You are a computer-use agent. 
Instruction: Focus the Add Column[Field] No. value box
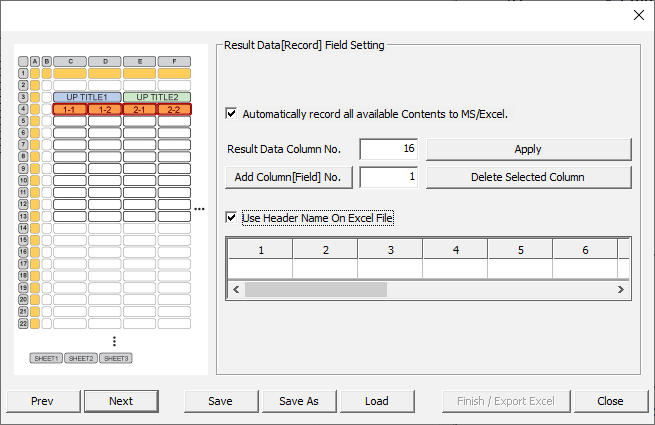(x=388, y=177)
